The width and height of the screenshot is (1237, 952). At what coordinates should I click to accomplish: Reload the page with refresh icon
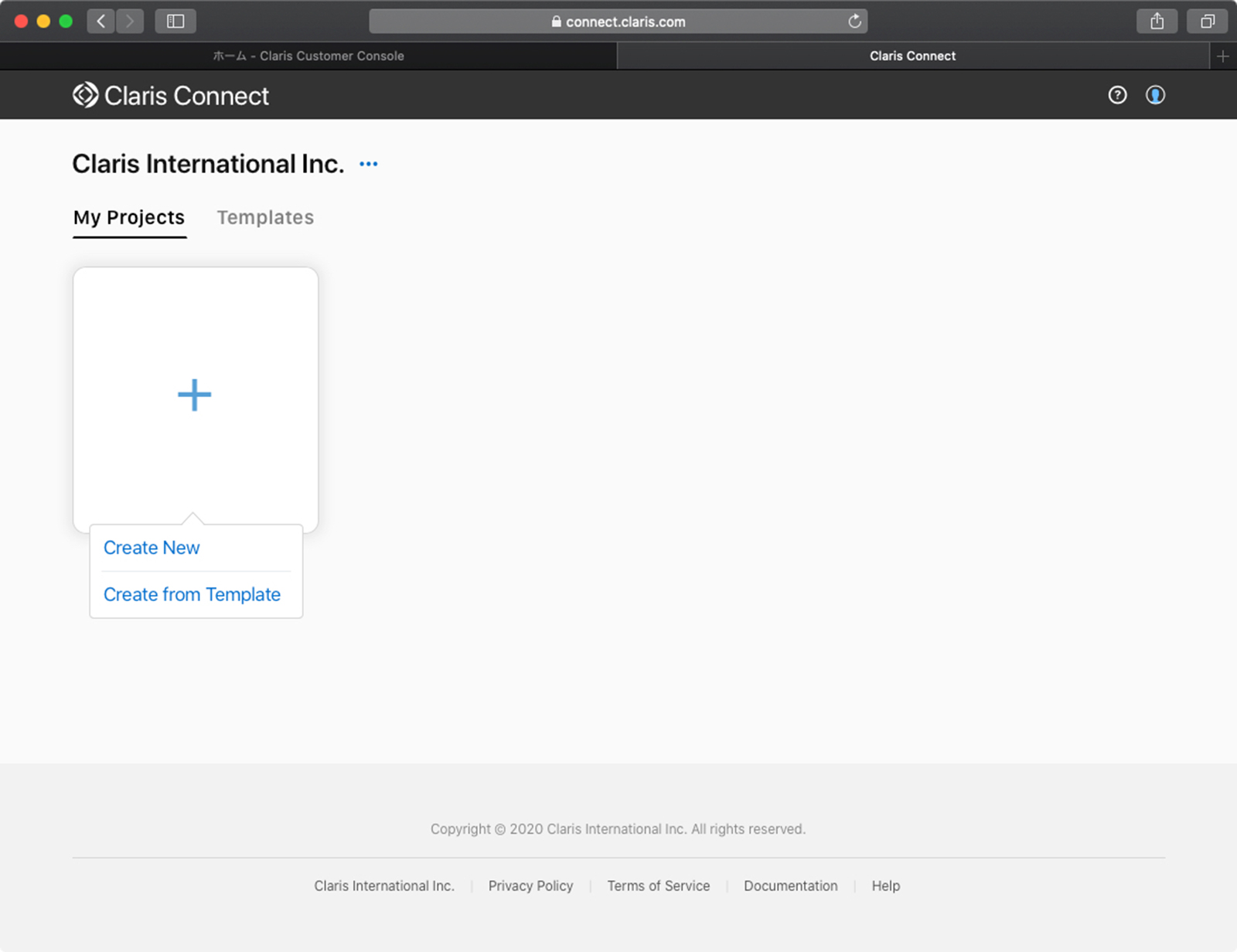coord(854,22)
